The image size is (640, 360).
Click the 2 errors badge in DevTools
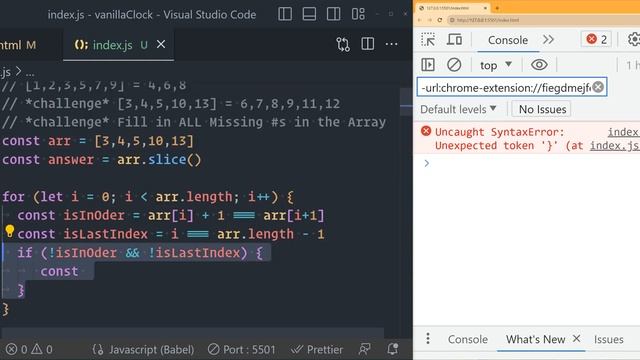pos(596,39)
